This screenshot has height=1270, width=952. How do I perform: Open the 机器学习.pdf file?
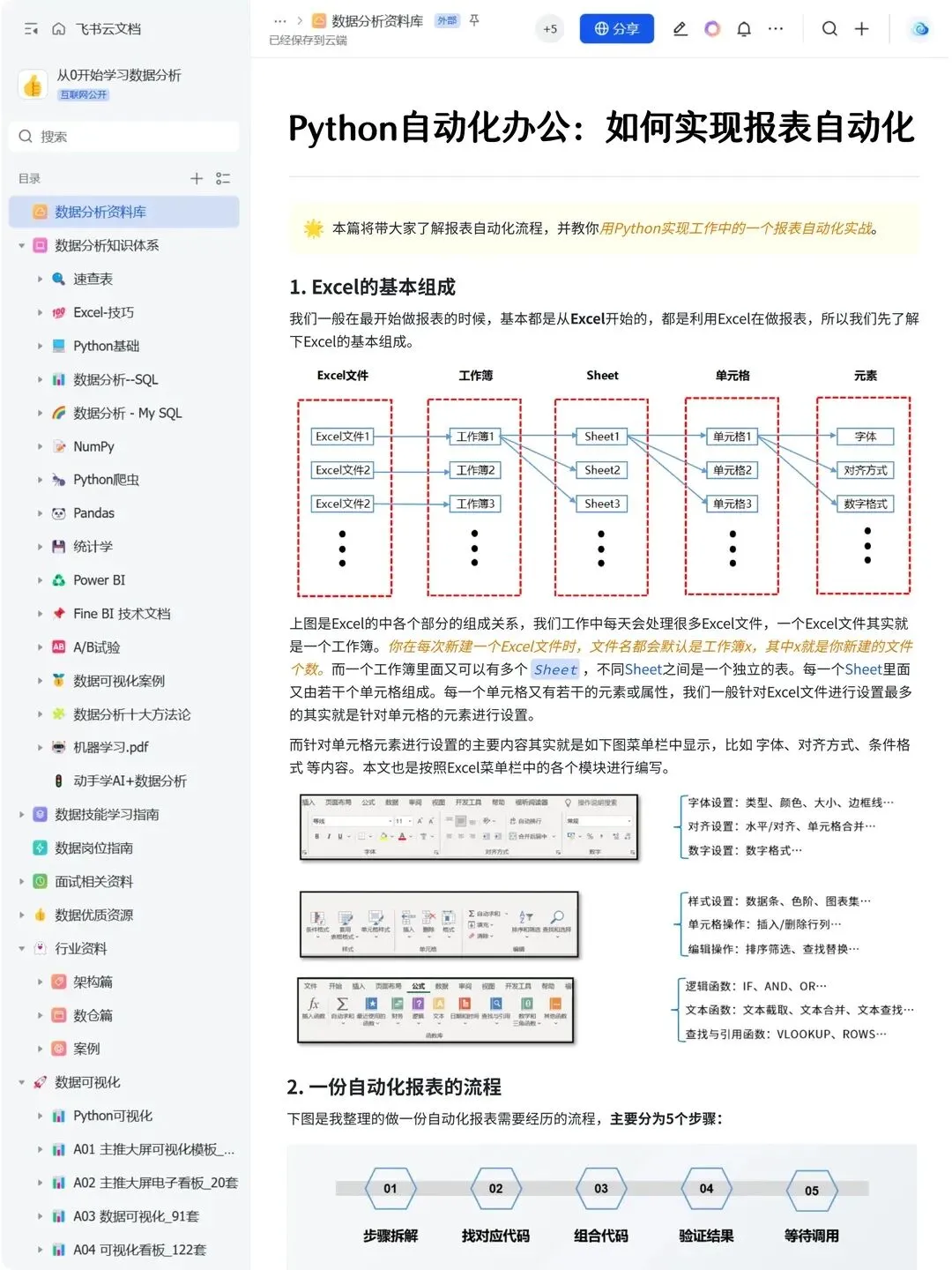(x=110, y=747)
